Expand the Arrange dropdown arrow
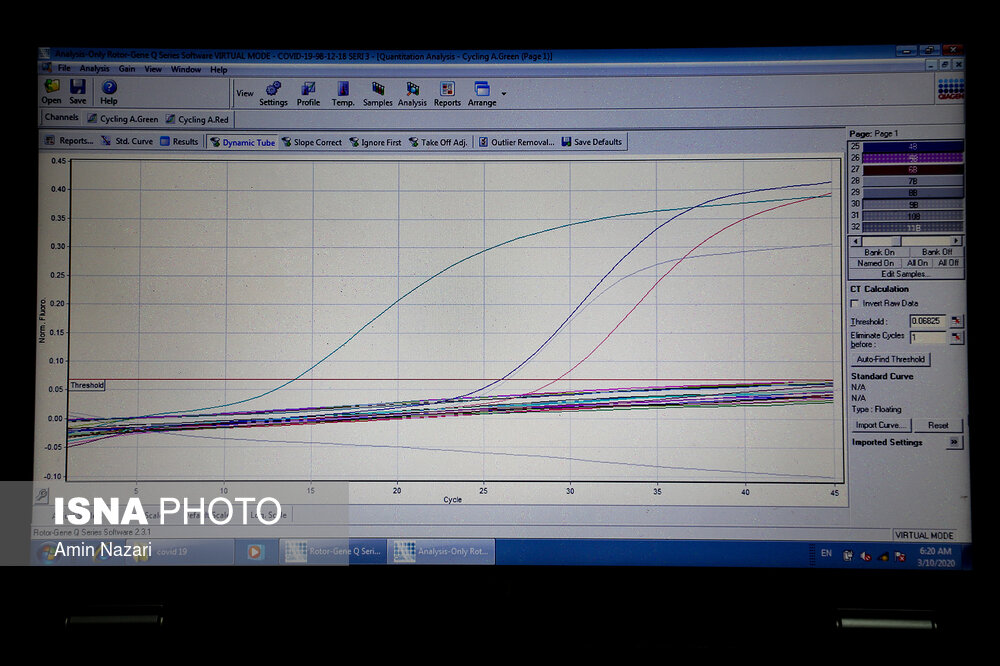 click(x=503, y=93)
